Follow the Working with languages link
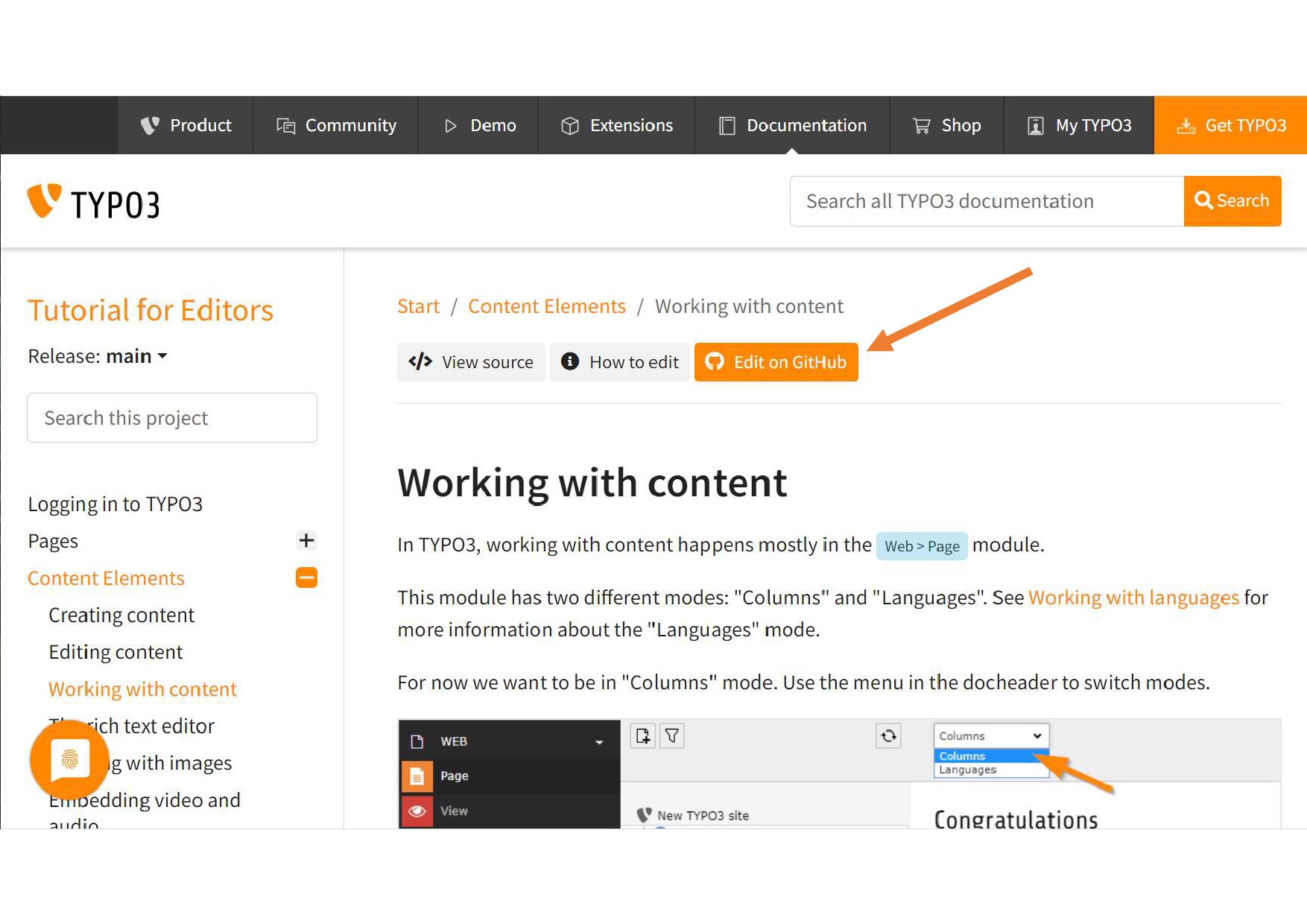1307x924 pixels. coord(1133,598)
